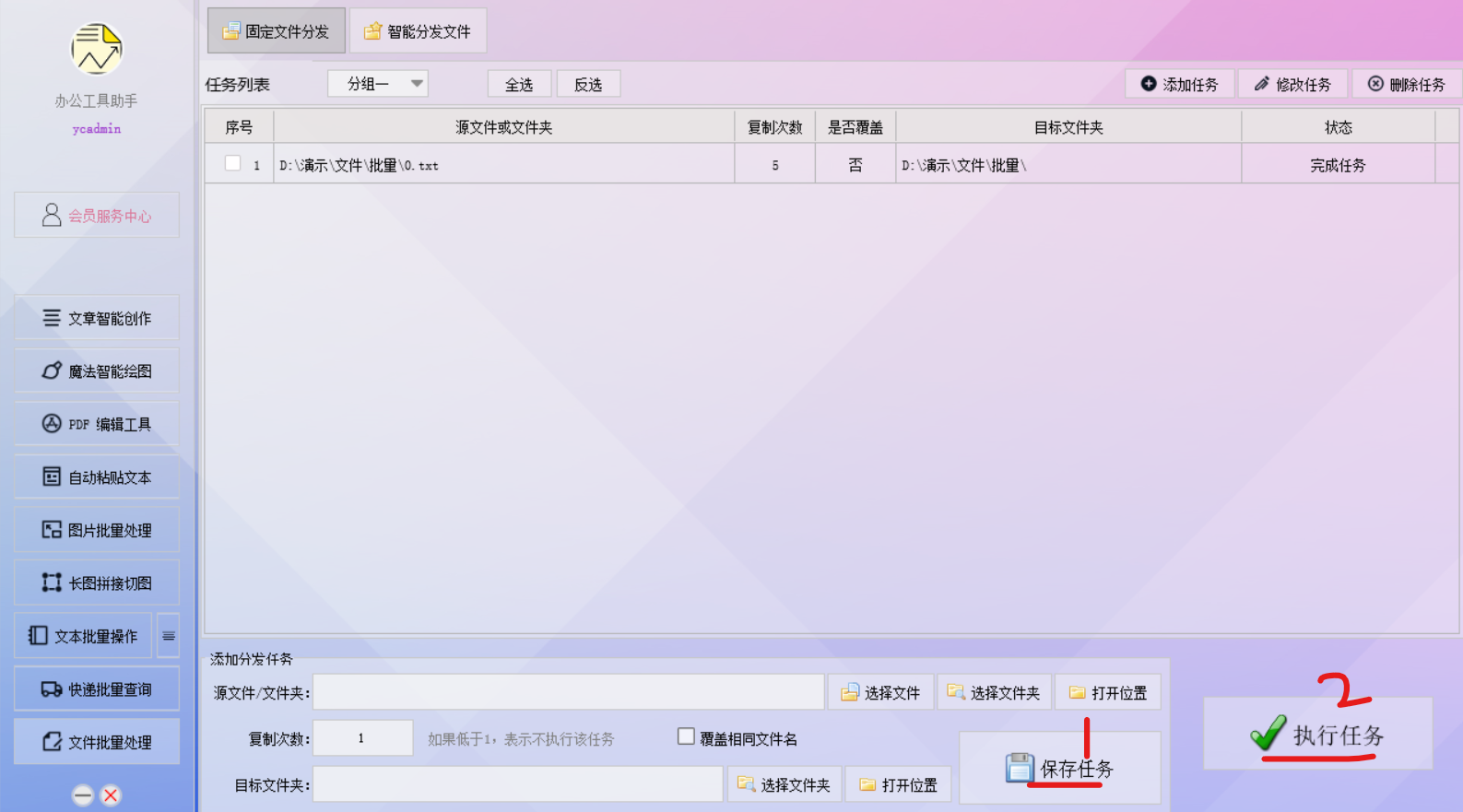
Task: Expand the 分组一 group dropdown
Action: point(378,84)
